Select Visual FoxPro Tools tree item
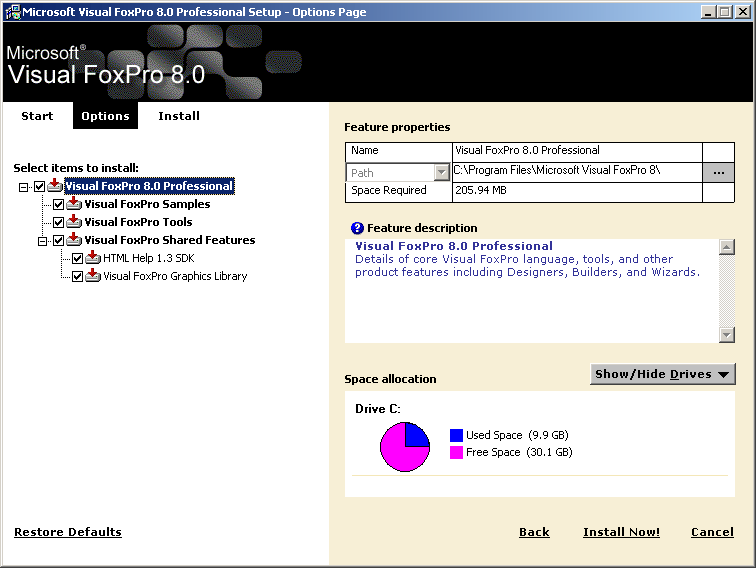Viewport: 756px width, 568px height. coord(138,222)
